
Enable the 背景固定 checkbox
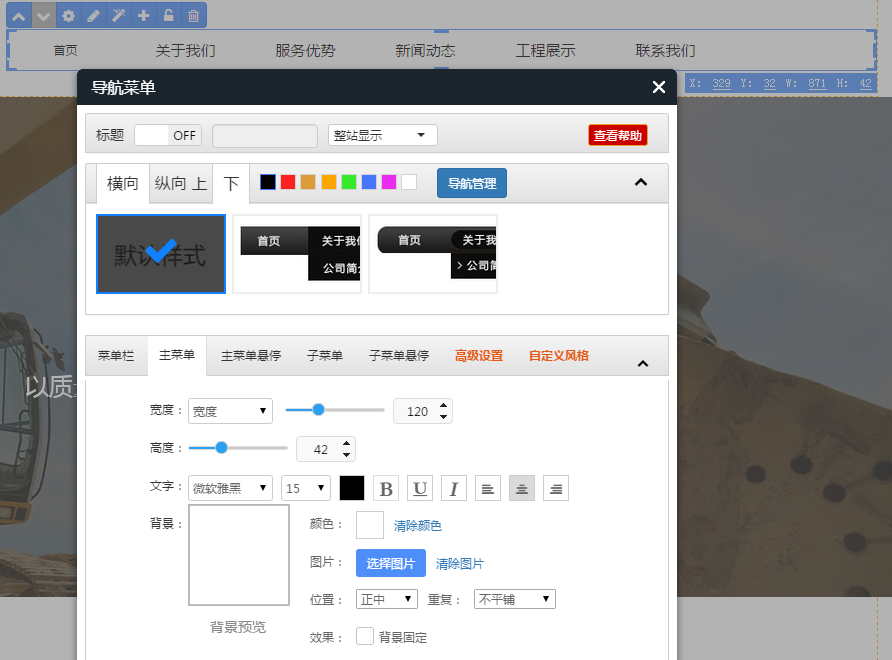[365, 636]
